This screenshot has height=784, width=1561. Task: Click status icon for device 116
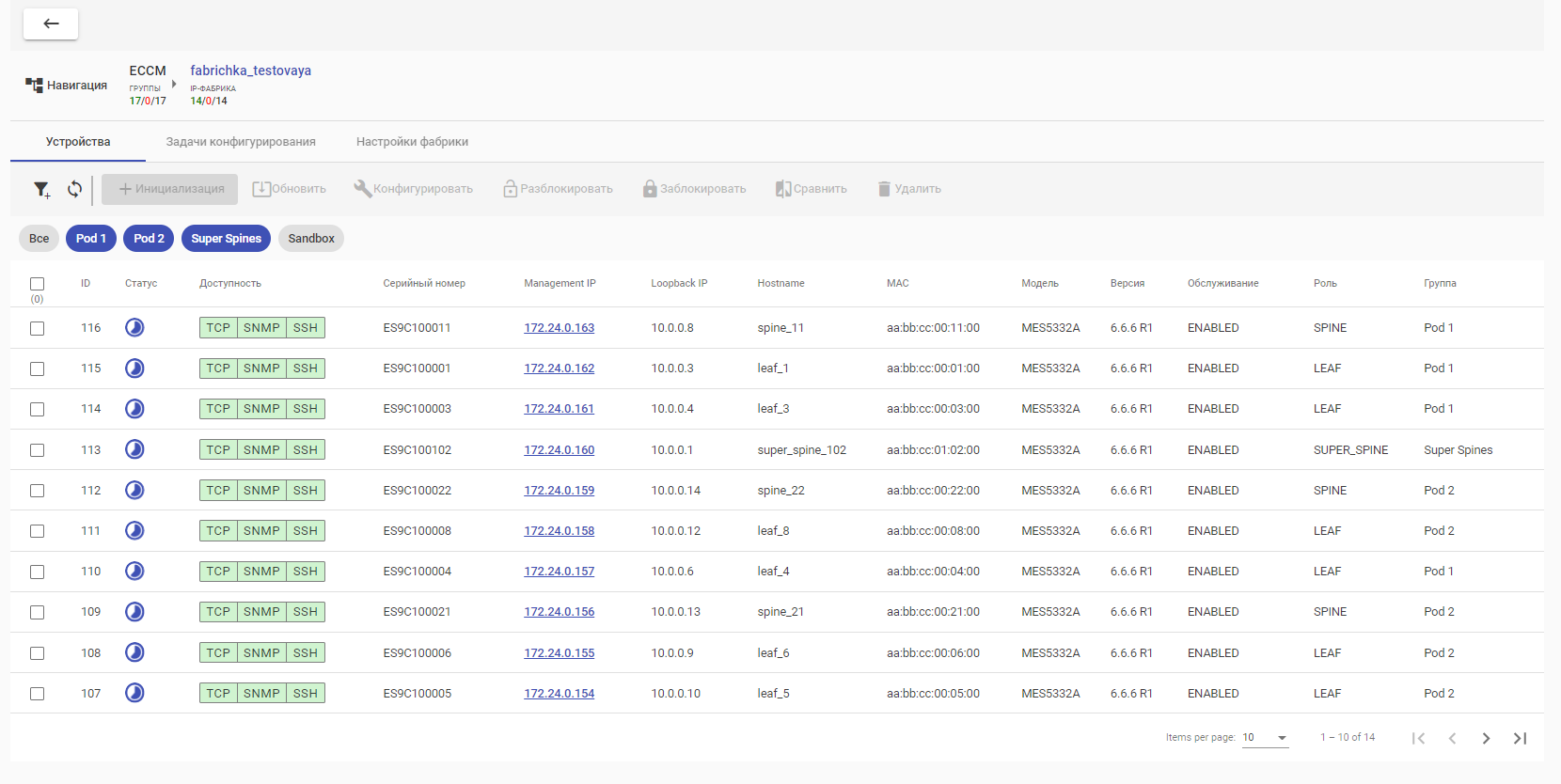coord(134,328)
